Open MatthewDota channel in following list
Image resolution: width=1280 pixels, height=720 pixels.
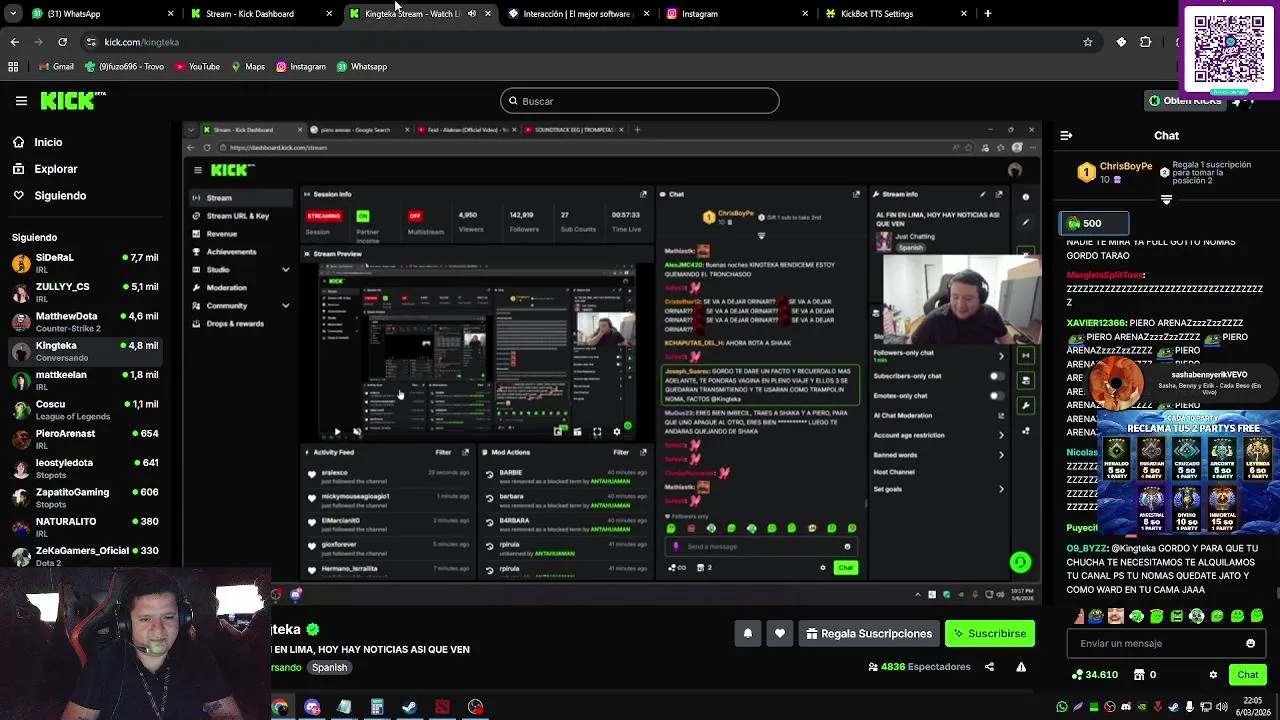coord(85,322)
